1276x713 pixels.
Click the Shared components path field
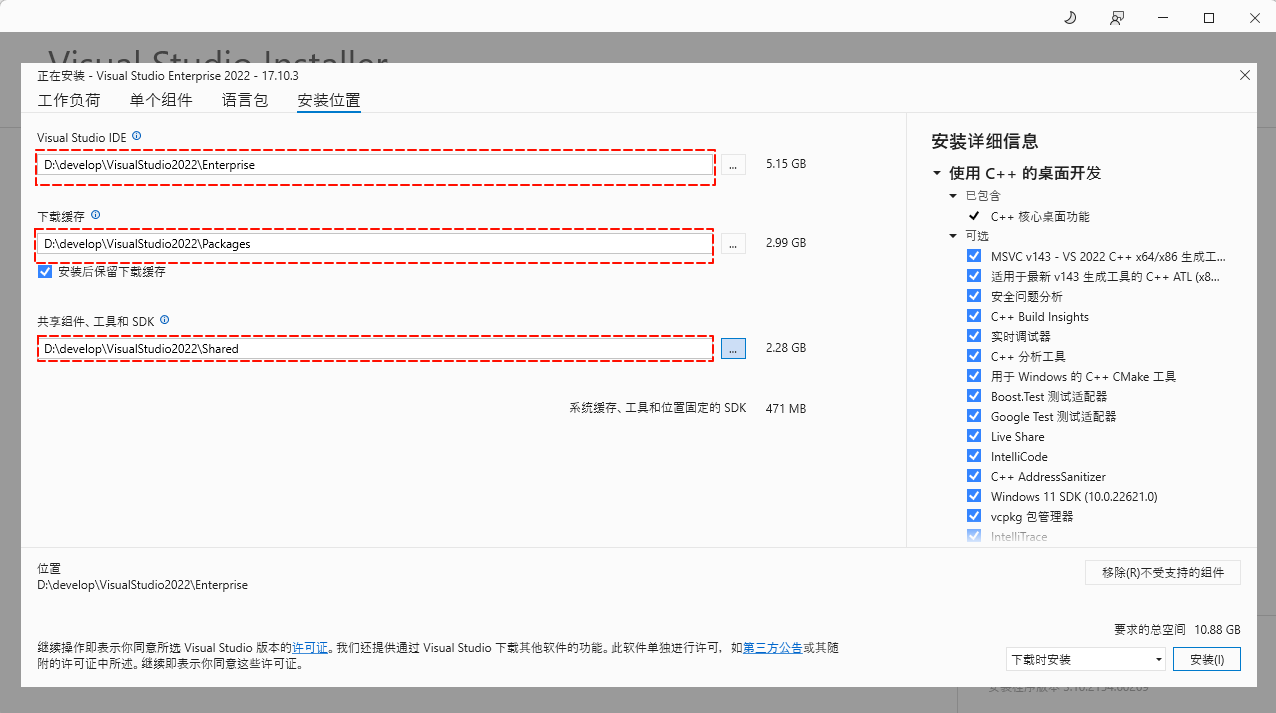click(x=375, y=349)
